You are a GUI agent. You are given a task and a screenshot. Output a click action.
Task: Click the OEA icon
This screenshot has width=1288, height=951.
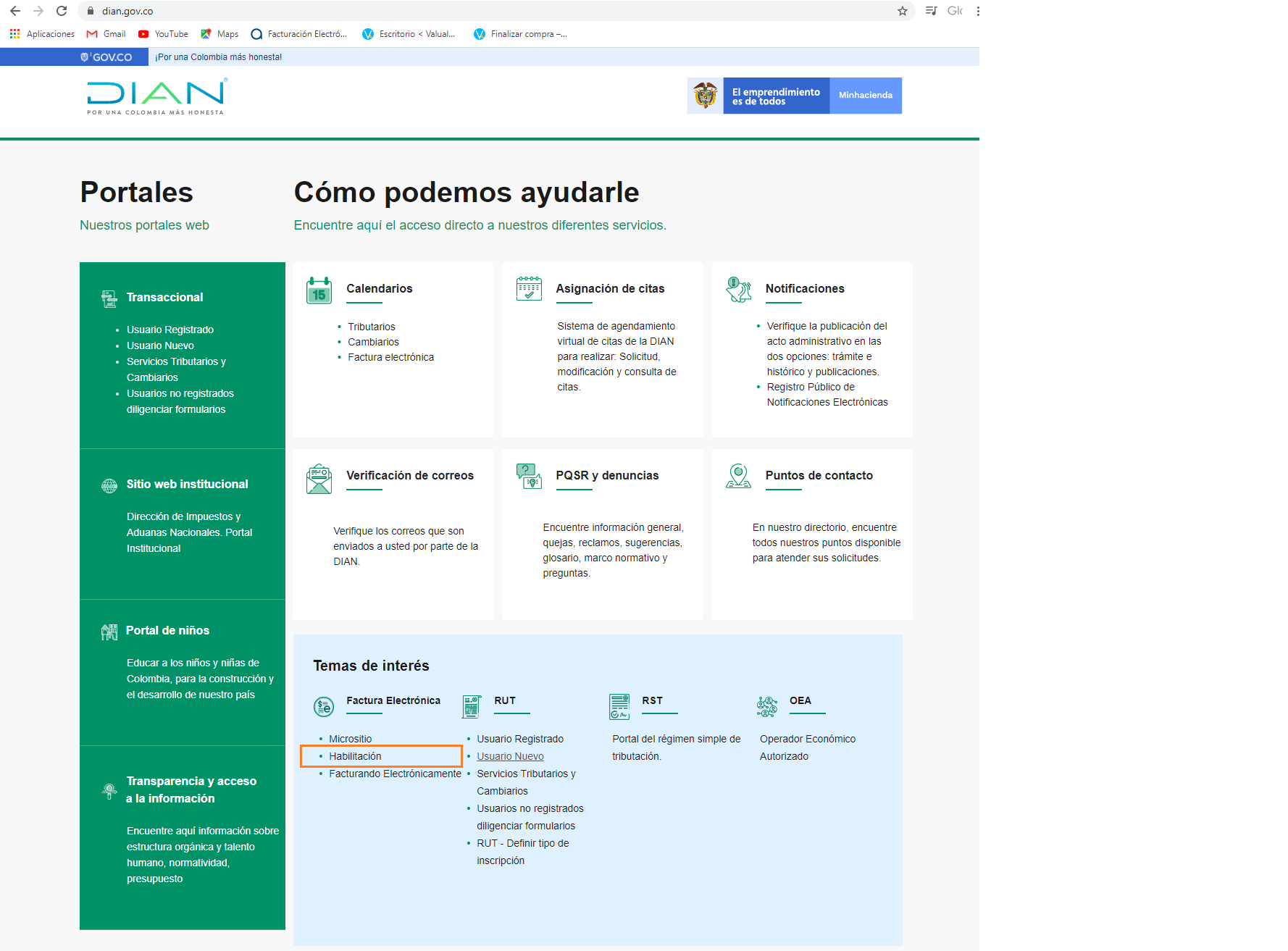tap(766, 706)
